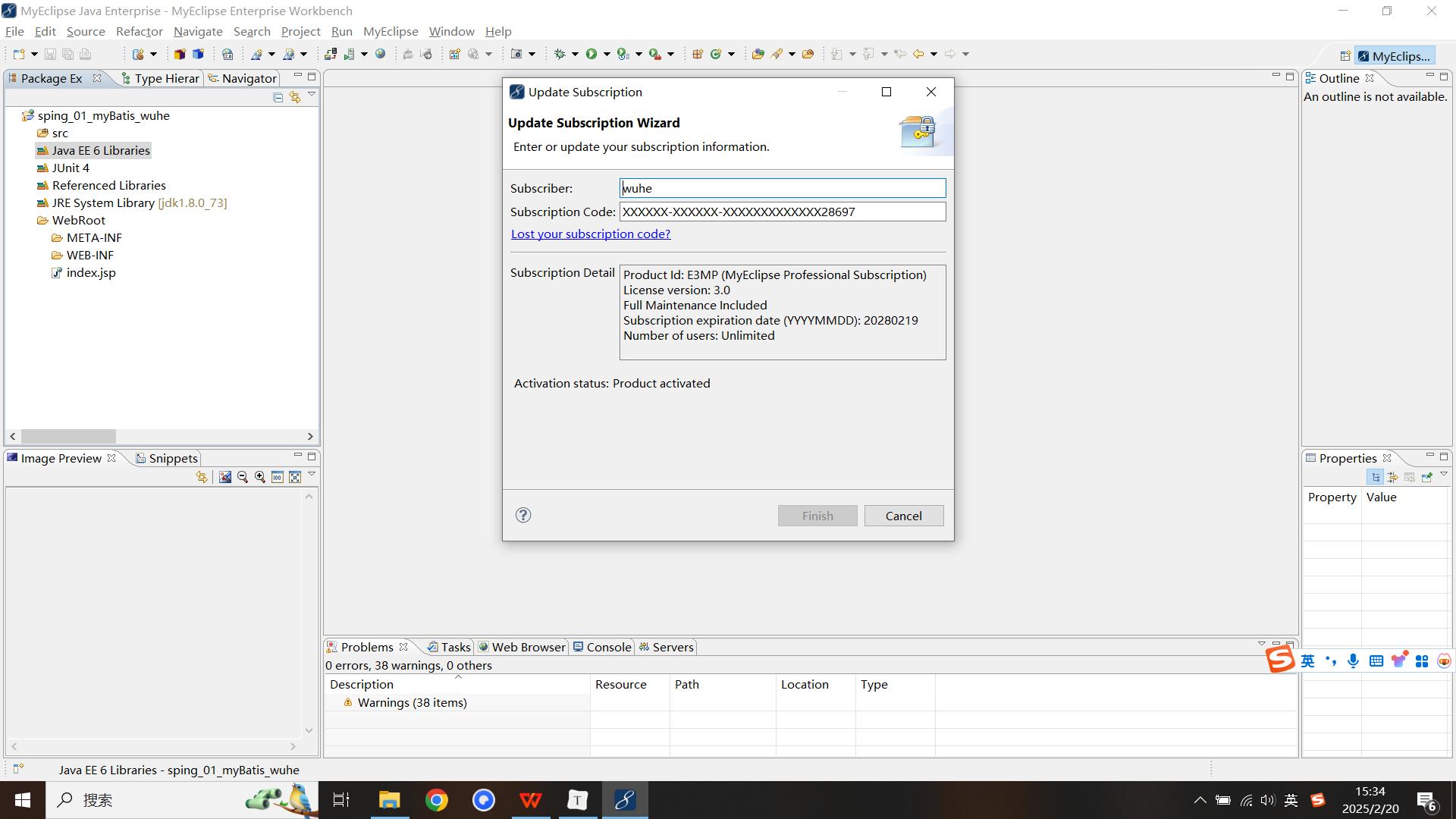Toggle Show Advanced Properties icon
The height and width of the screenshot is (819, 1456).
[1392, 477]
